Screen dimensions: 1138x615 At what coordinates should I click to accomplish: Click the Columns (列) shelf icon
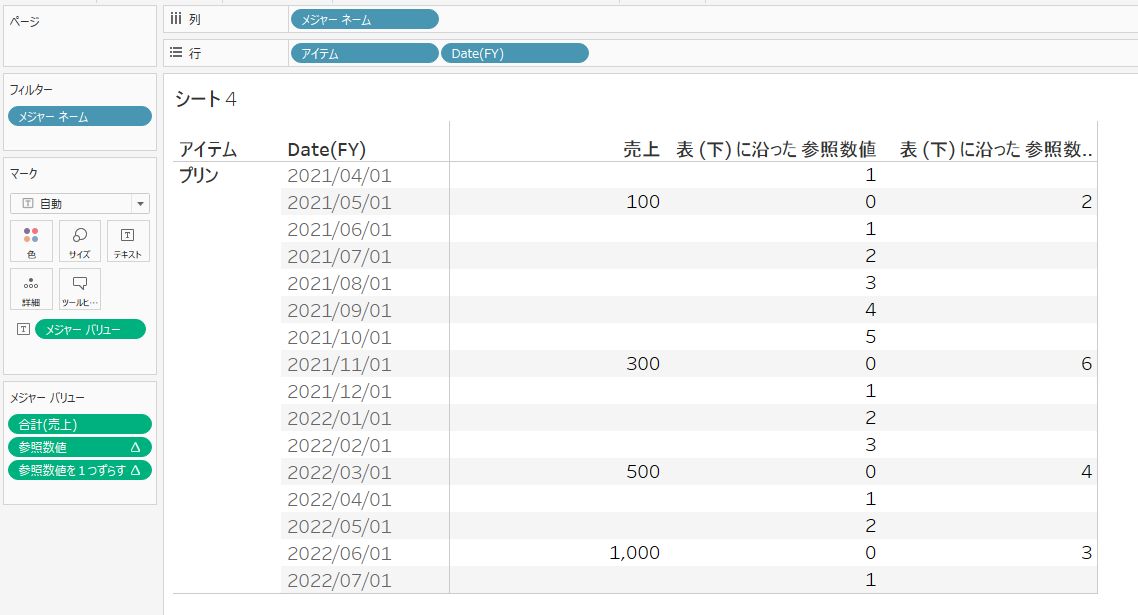176,19
